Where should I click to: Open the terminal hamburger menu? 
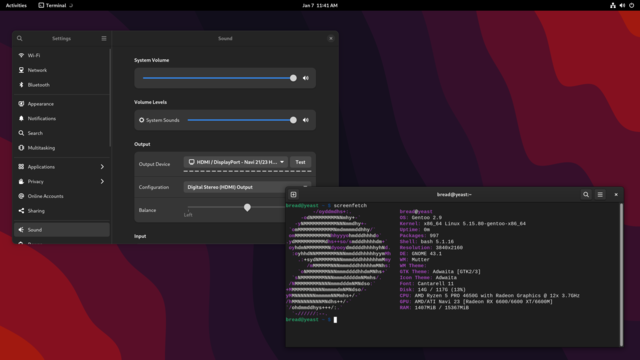(600, 195)
